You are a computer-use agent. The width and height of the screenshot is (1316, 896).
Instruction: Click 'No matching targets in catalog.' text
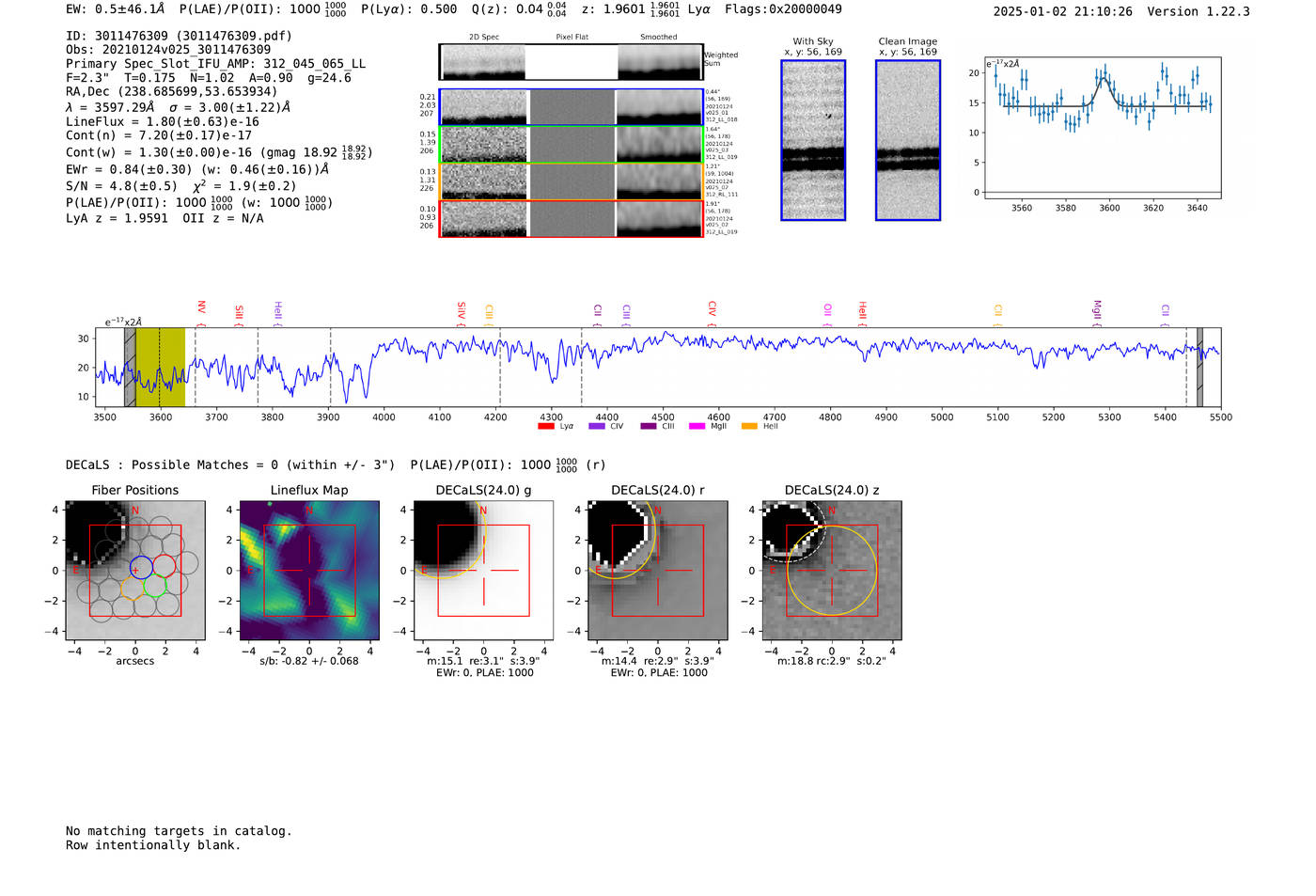[179, 831]
